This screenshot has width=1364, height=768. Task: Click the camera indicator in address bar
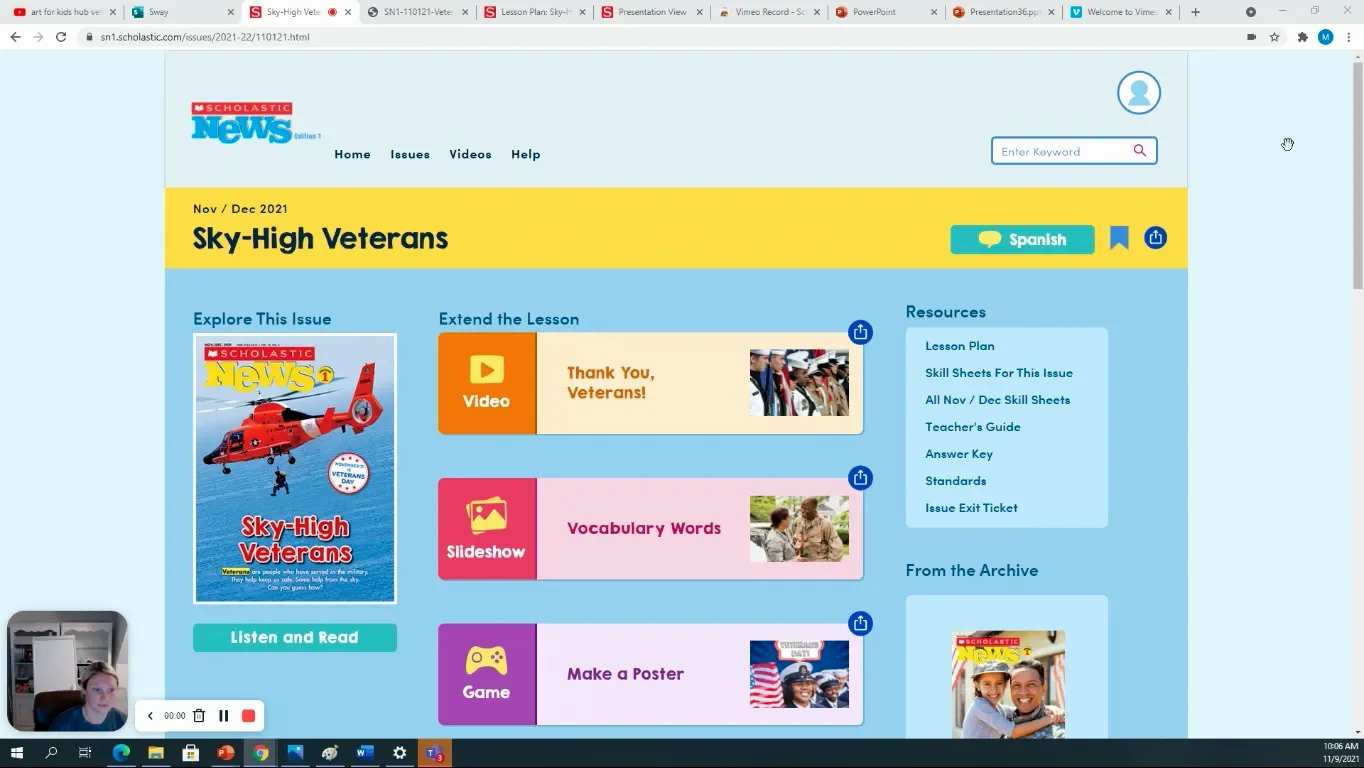(x=1251, y=37)
